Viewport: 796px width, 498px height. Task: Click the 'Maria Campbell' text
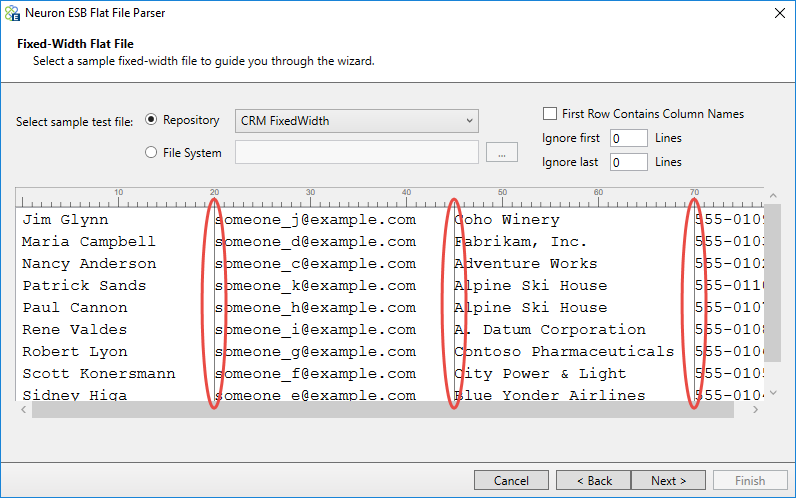point(89,242)
